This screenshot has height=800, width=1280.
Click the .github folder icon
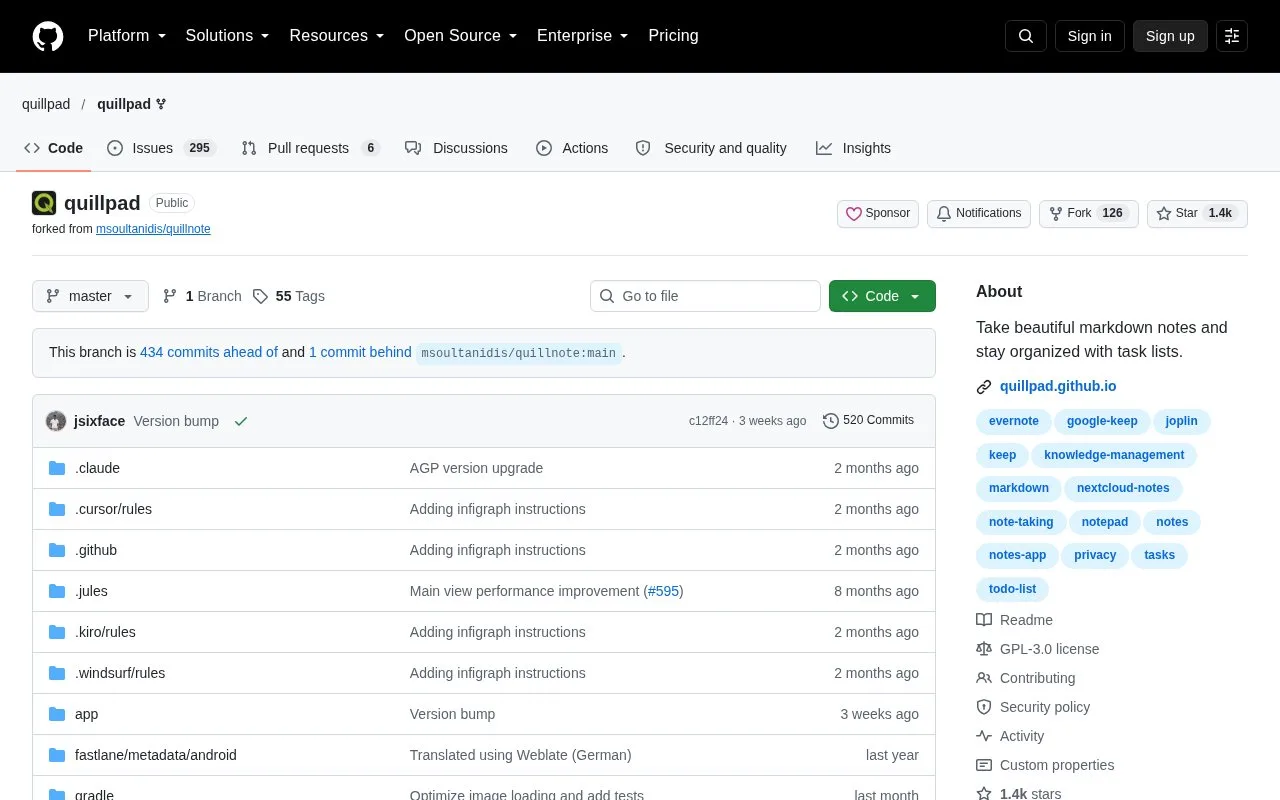tap(57, 550)
